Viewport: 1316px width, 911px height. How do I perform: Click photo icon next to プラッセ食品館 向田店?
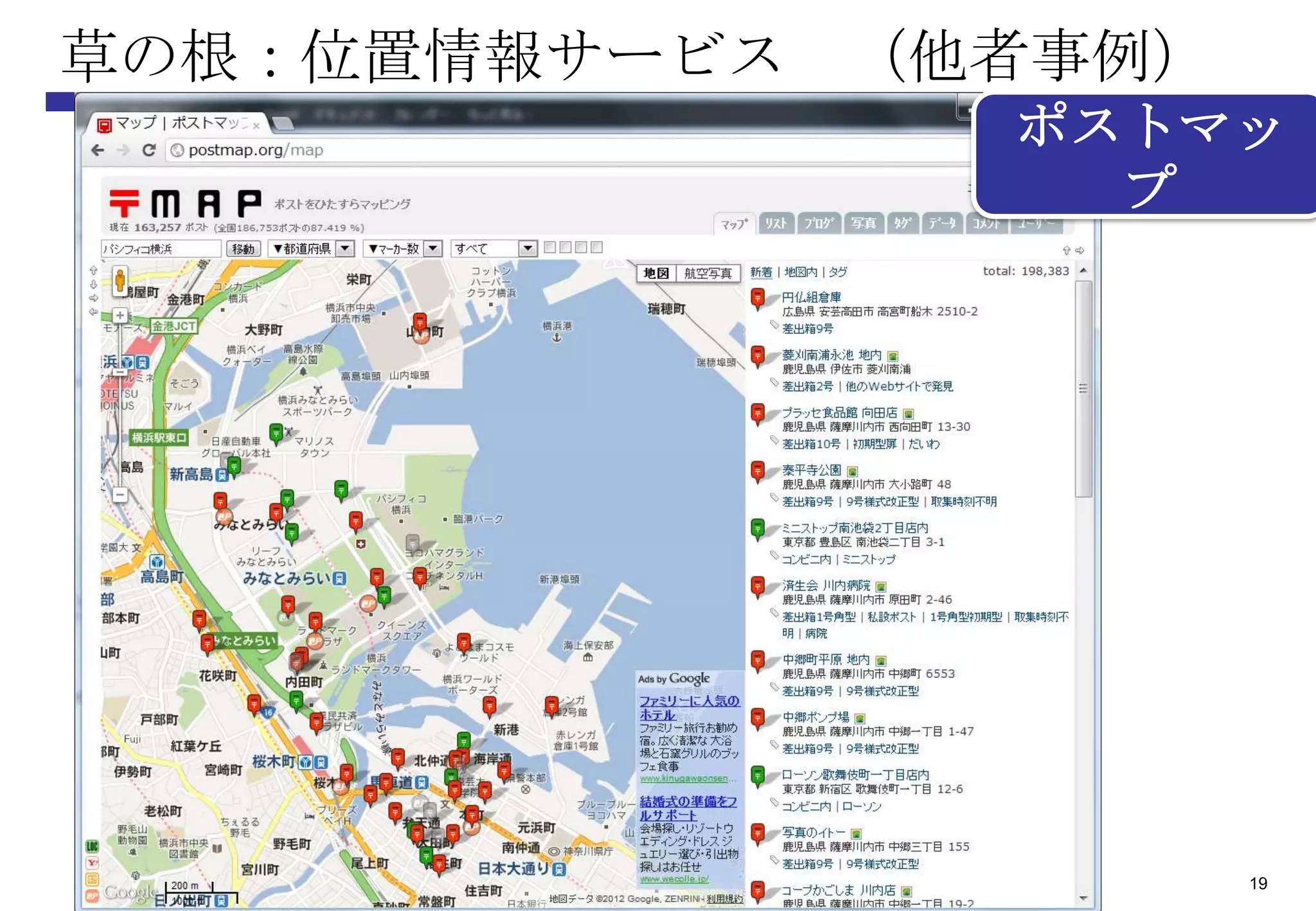[909, 414]
